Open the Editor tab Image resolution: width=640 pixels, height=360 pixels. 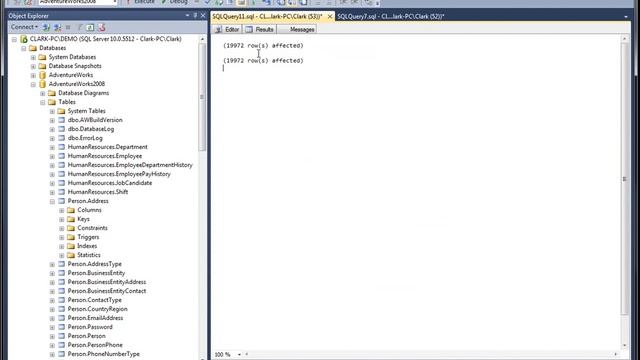tap(227, 29)
